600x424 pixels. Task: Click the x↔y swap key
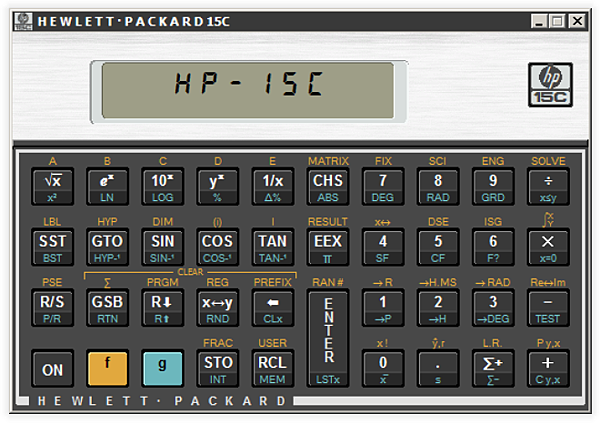(217, 308)
